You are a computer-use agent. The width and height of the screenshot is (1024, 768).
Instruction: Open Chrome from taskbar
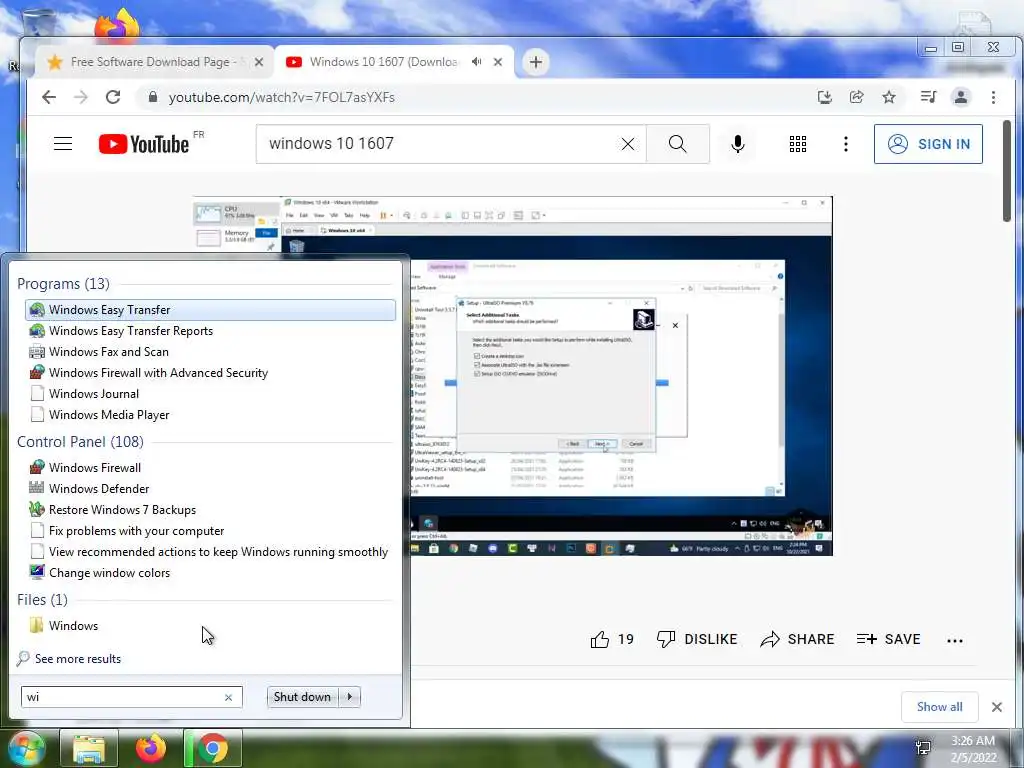pos(213,748)
